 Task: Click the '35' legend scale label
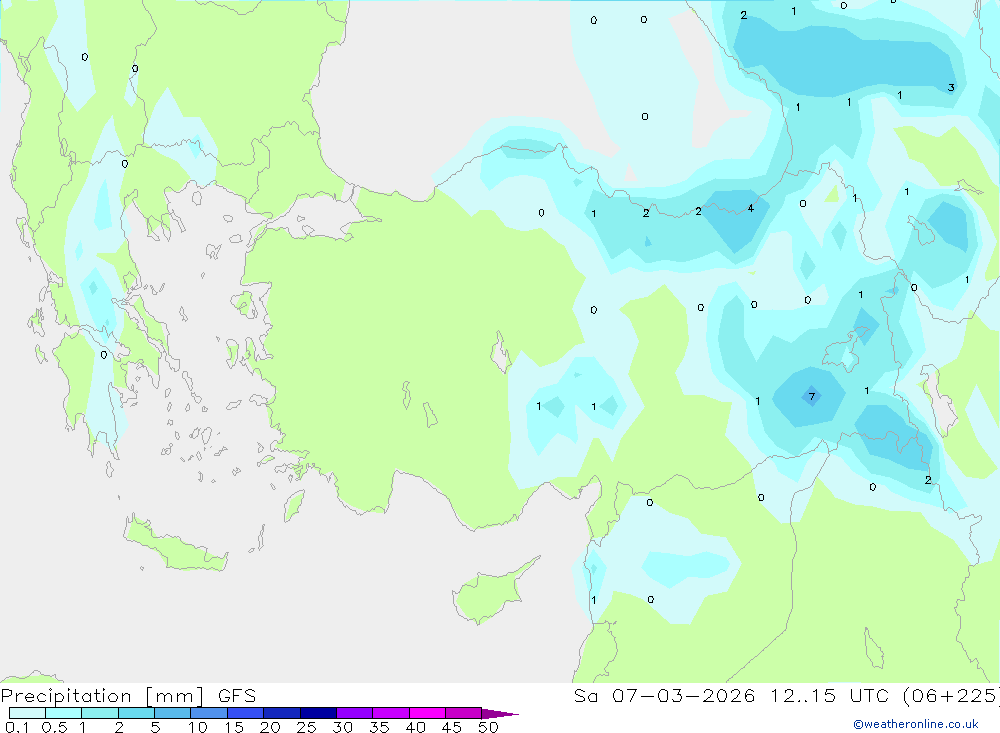pyautogui.click(x=379, y=727)
